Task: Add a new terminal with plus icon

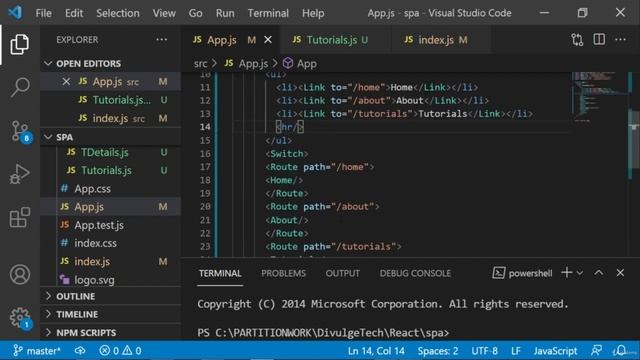Action: pos(567,273)
